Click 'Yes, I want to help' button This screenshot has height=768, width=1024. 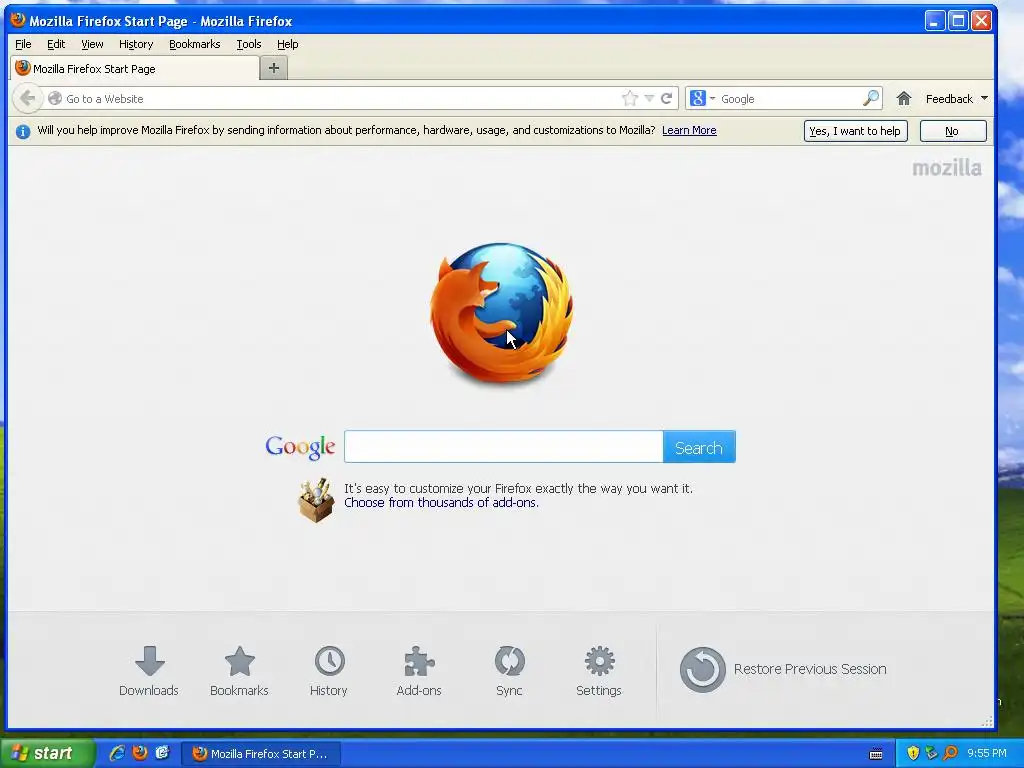coord(855,131)
